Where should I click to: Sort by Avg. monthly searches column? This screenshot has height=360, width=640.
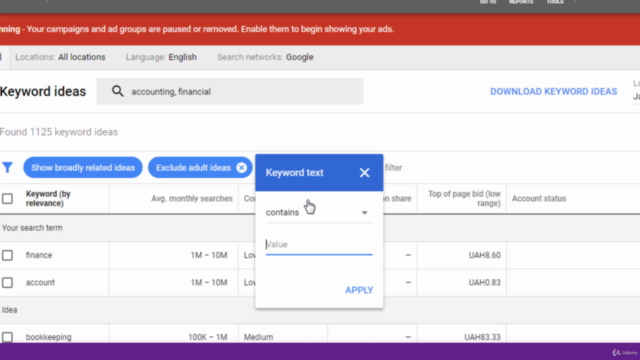[x=192, y=198]
